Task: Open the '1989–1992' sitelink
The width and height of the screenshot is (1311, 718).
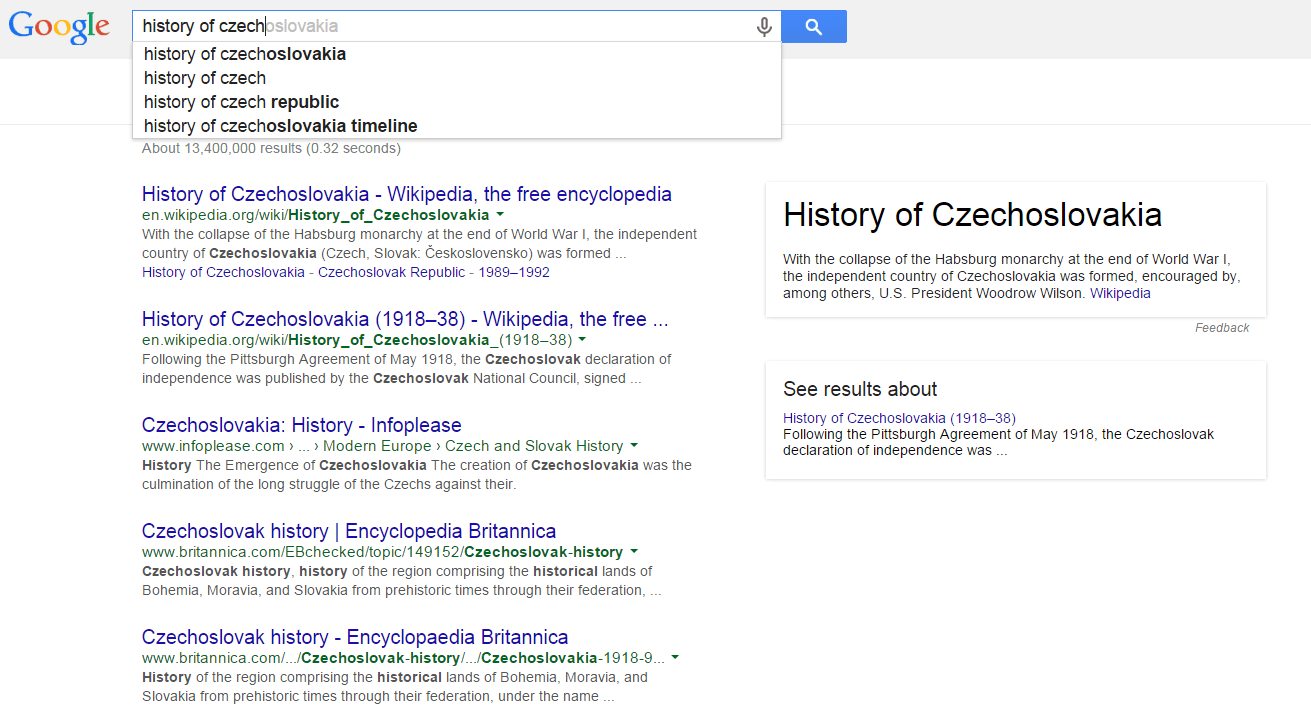Action: [x=513, y=272]
